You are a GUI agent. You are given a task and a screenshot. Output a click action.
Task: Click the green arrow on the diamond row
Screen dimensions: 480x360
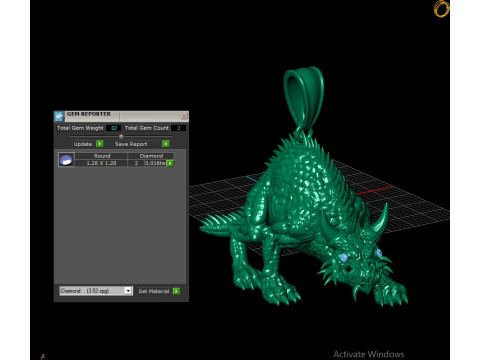pos(170,163)
